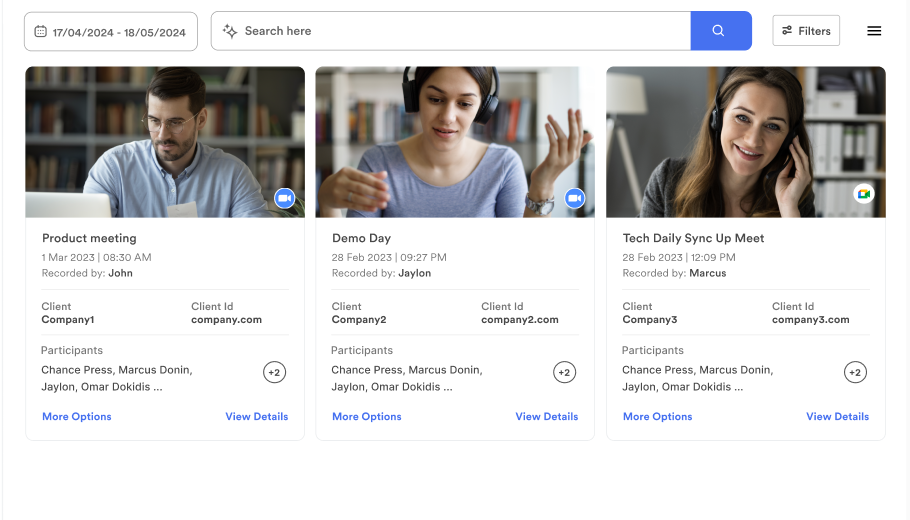The height and width of the screenshot is (520, 910).
Task: Open More Options for Demo Day
Action: 367,417
